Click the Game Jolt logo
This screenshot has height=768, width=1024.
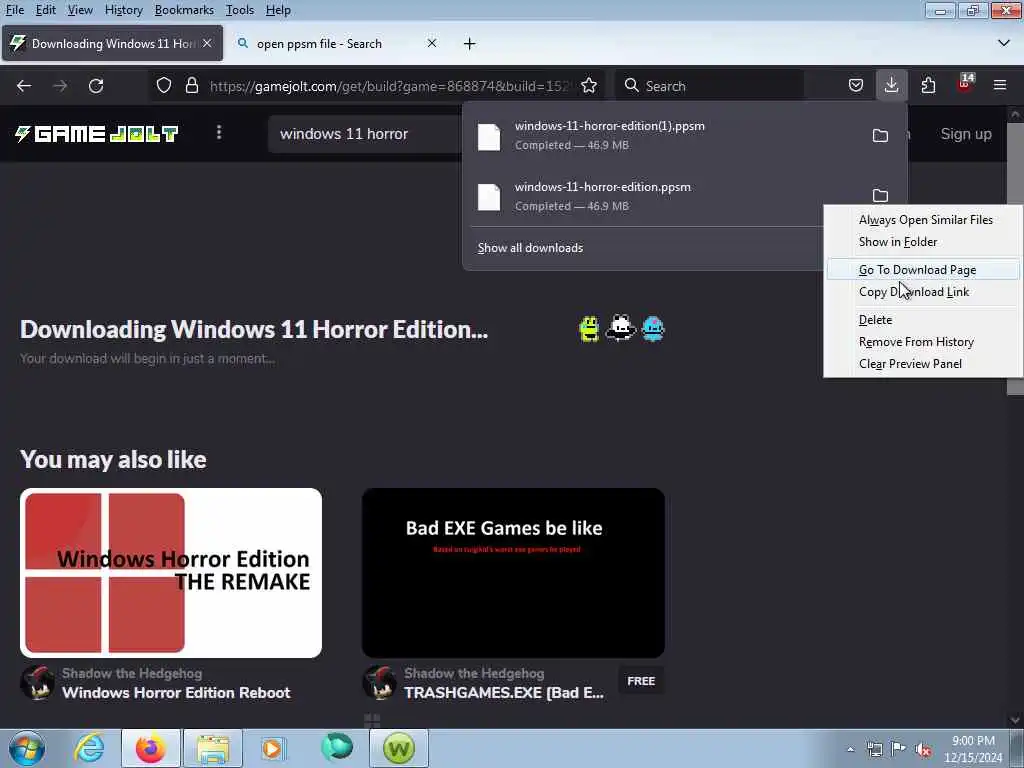point(97,134)
